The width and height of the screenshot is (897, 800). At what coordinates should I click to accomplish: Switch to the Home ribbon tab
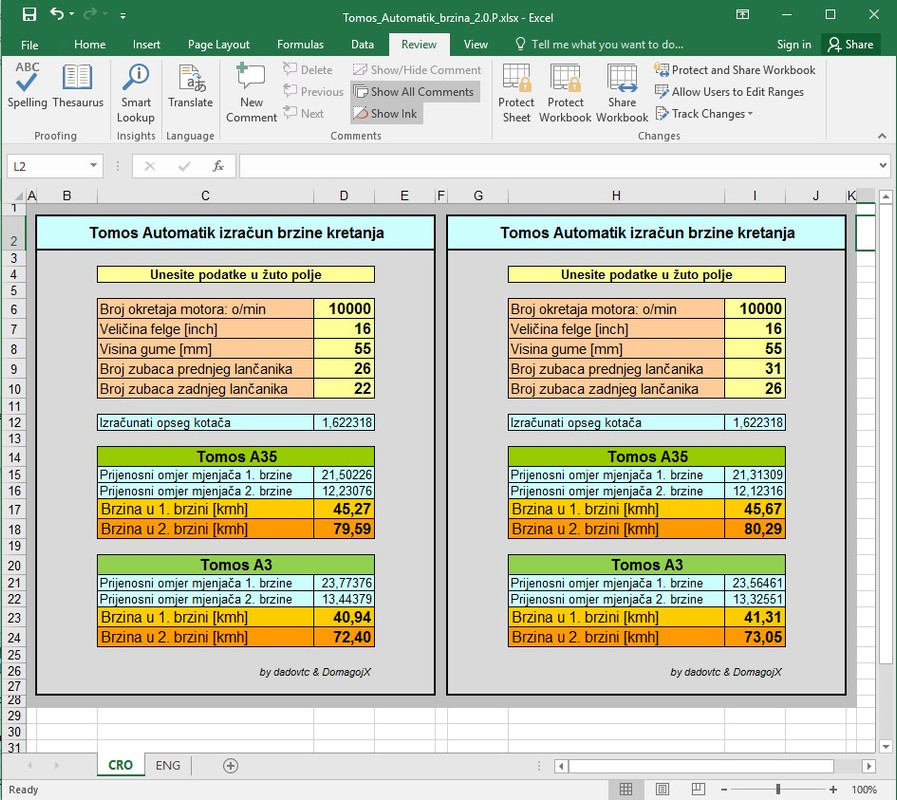(x=90, y=45)
